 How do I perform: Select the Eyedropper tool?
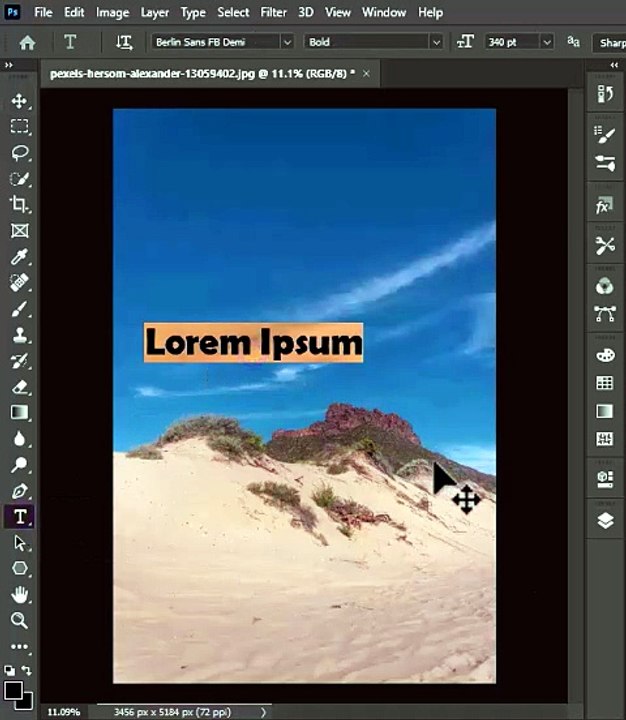tap(19, 257)
